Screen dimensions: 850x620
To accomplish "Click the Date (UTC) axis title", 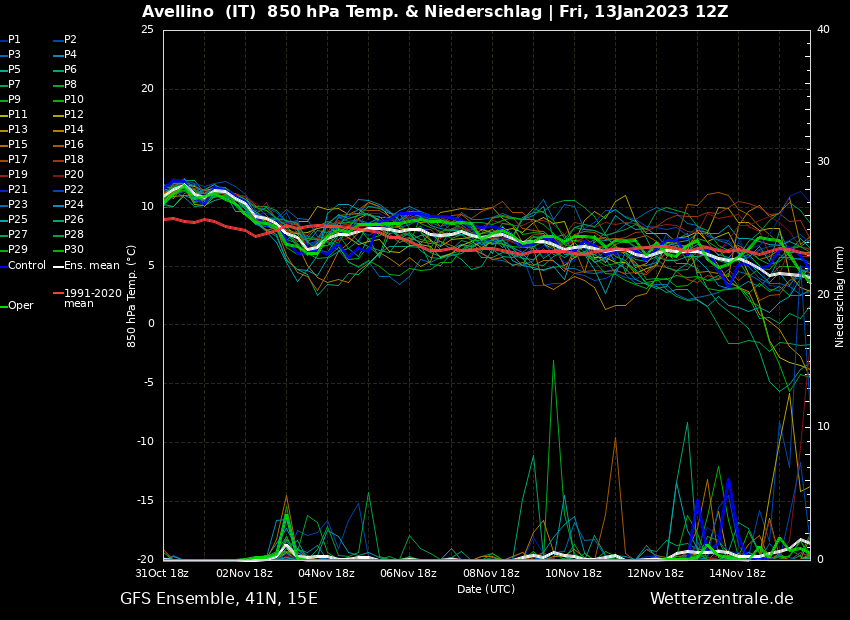I will 486,589.
